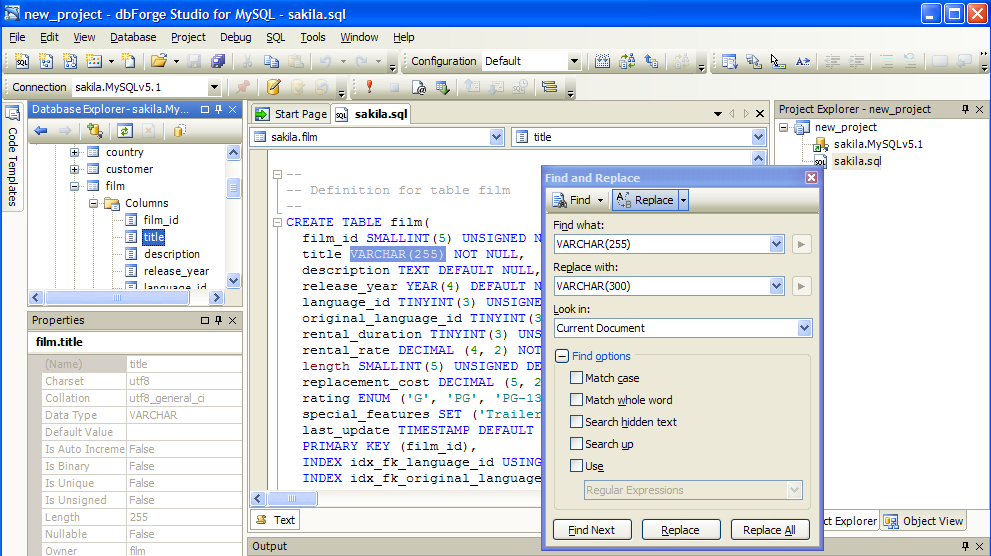The width and height of the screenshot is (991, 556).
Task: Open the title member dropdown
Action: [758, 137]
